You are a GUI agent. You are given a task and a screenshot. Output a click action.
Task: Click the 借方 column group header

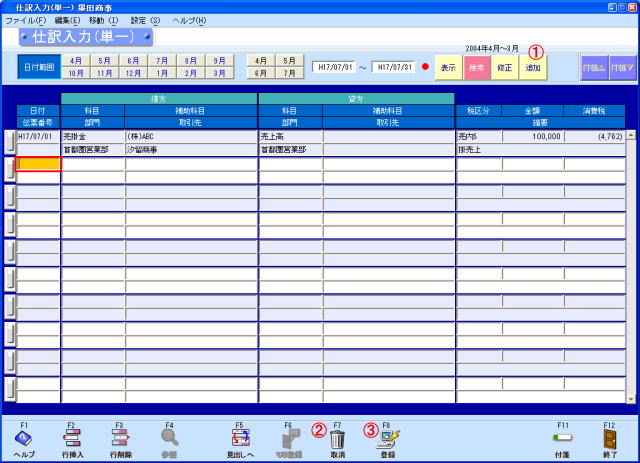(x=159, y=99)
